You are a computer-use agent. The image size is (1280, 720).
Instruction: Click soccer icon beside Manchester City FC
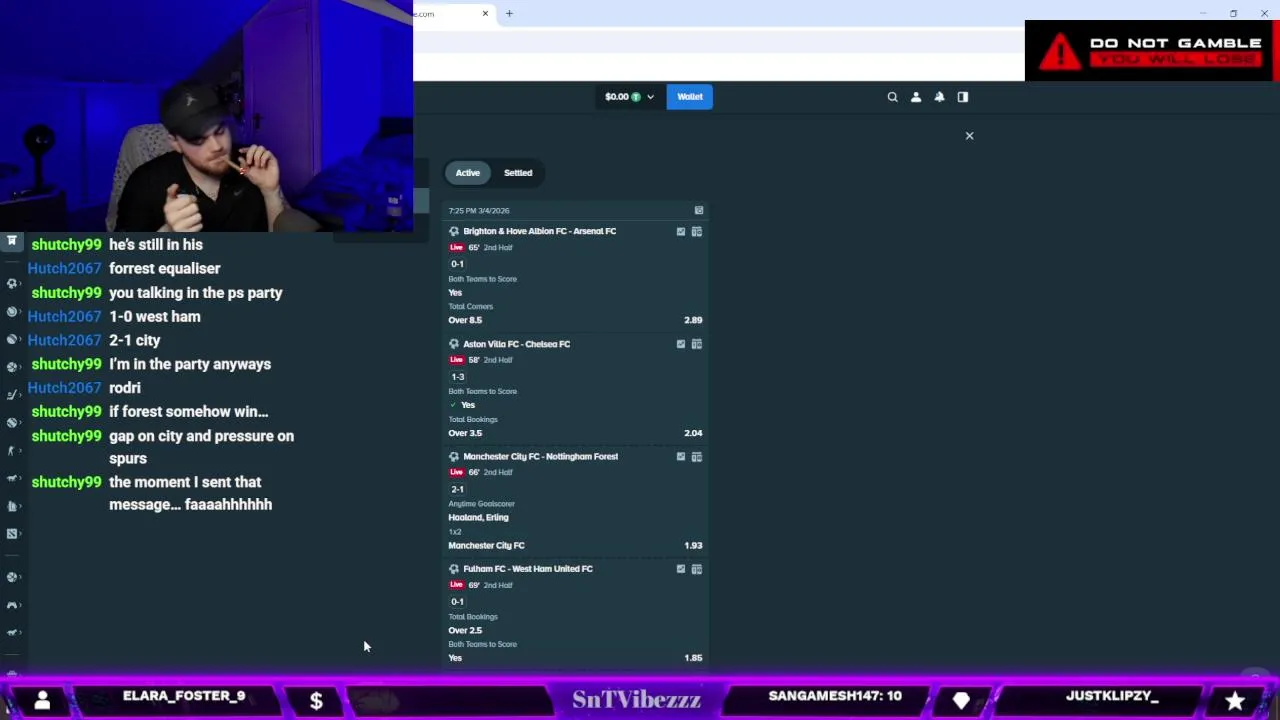(x=454, y=456)
